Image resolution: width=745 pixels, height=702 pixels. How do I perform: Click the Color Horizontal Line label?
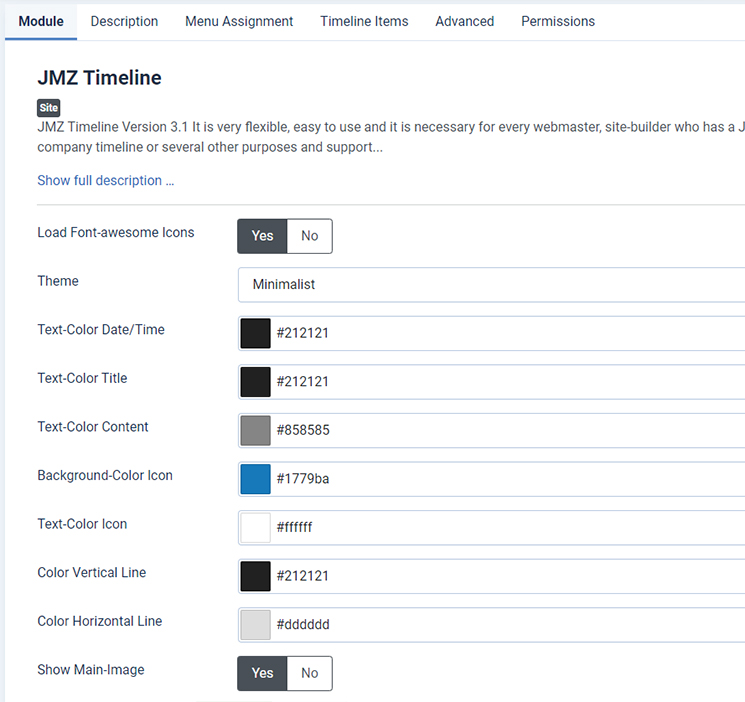[100, 621]
